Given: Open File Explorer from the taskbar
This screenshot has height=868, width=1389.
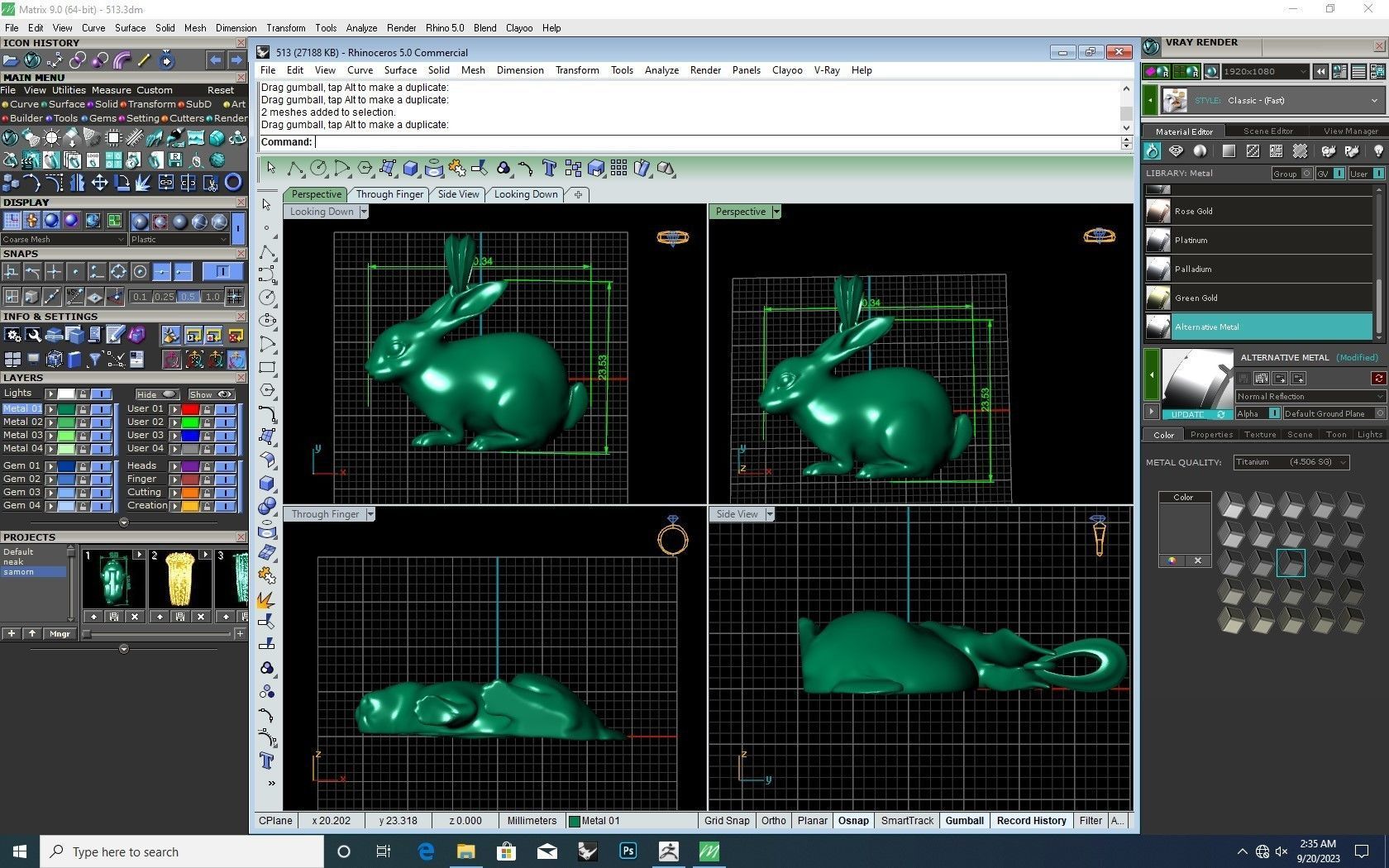Looking at the screenshot, I should click(466, 851).
